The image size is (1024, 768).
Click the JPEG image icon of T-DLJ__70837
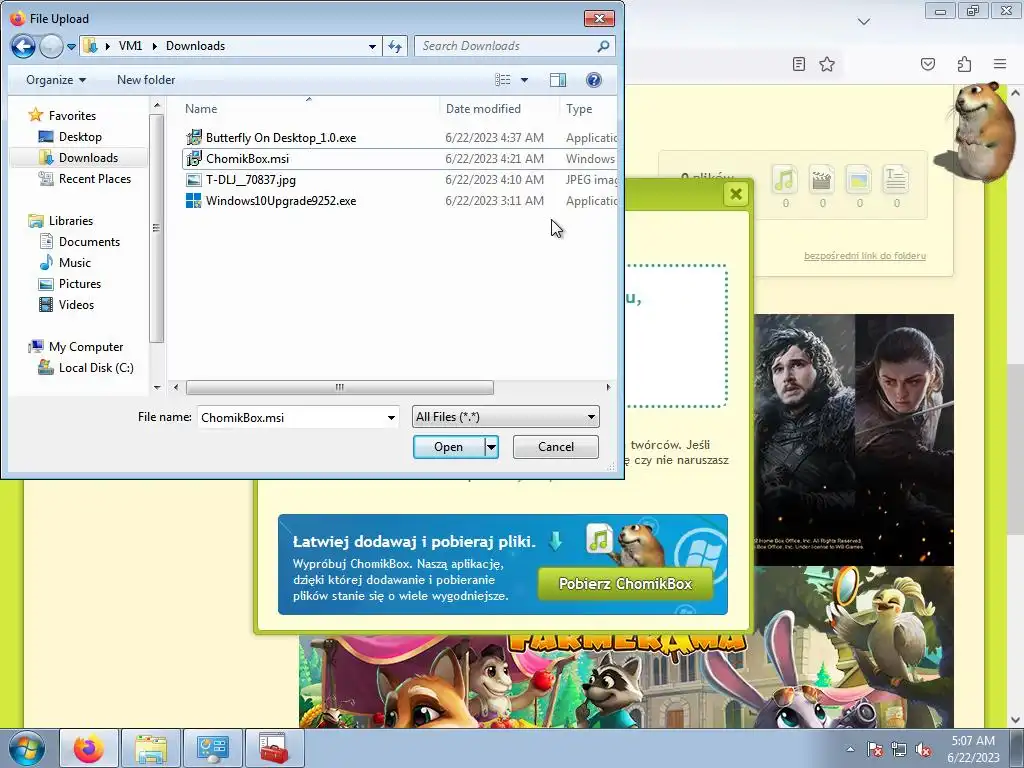click(x=193, y=180)
